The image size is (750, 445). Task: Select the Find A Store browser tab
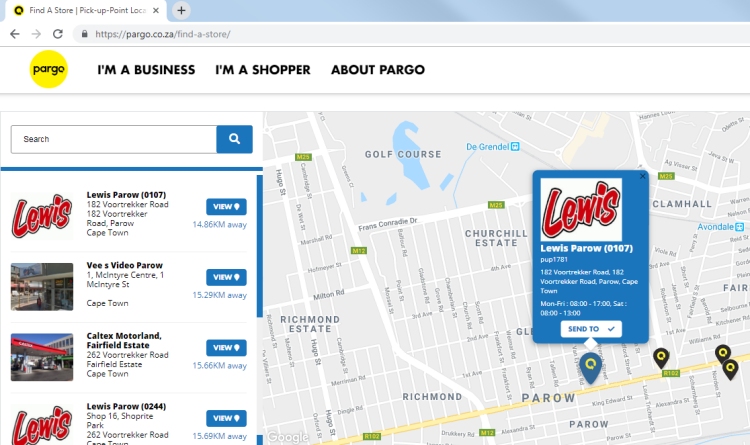pyautogui.click(x=86, y=11)
